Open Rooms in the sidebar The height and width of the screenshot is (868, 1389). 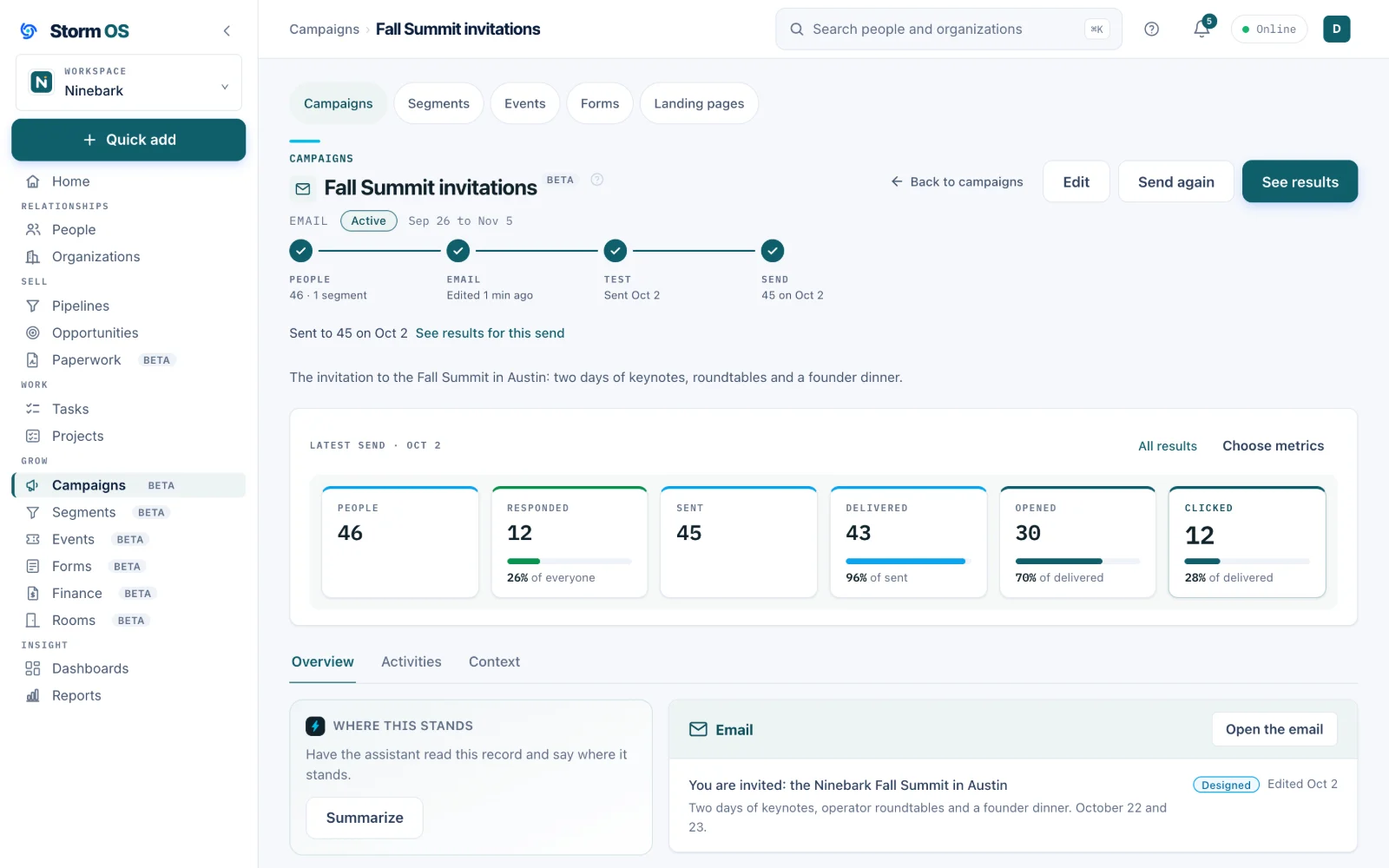click(x=128, y=621)
